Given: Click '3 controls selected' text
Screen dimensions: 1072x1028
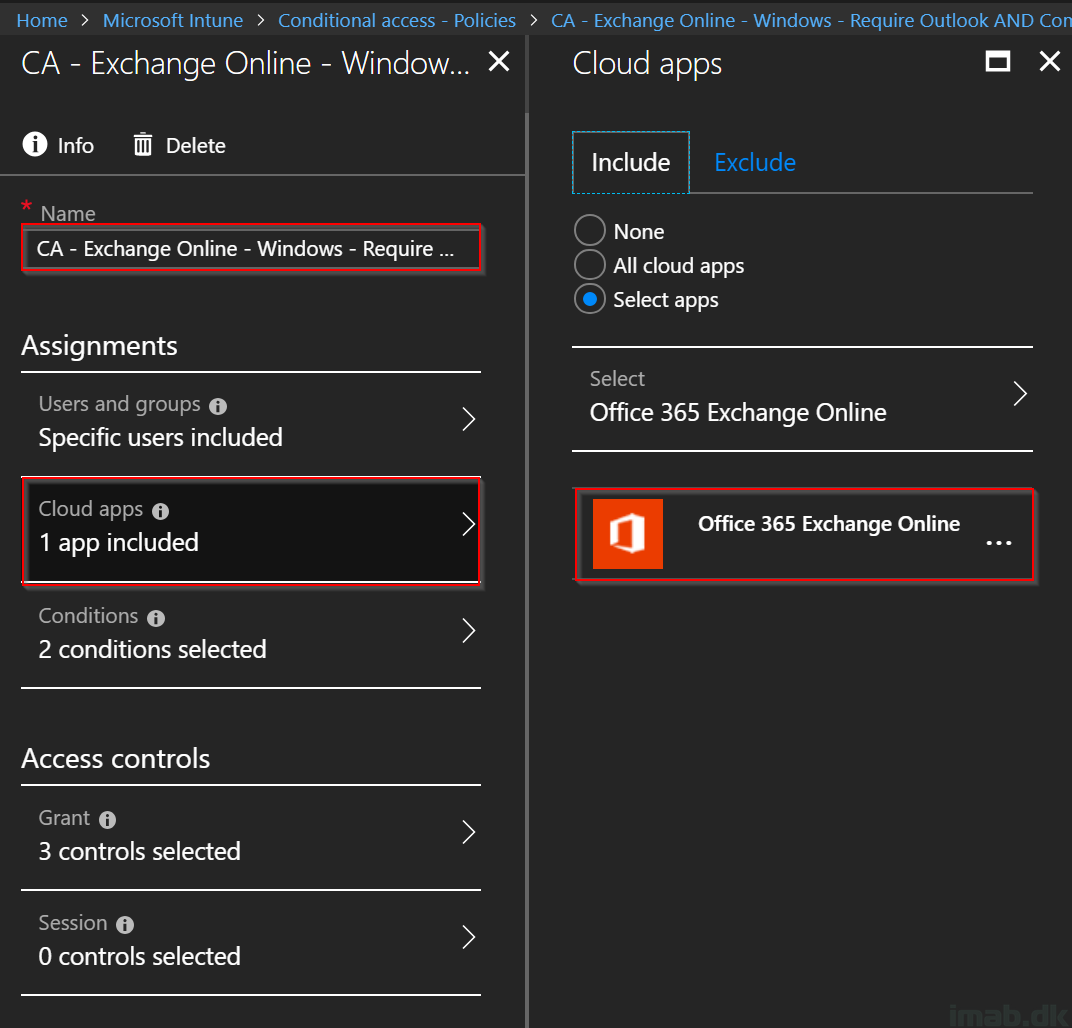Looking at the screenshot, I should (139, 852).
